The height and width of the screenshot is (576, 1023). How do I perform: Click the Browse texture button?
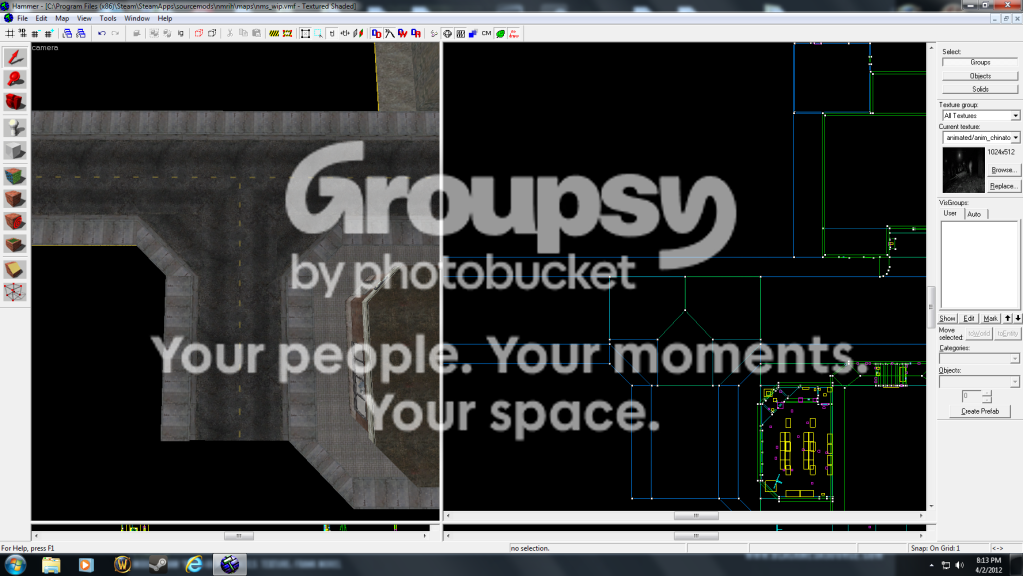[x=1003, y=170]
